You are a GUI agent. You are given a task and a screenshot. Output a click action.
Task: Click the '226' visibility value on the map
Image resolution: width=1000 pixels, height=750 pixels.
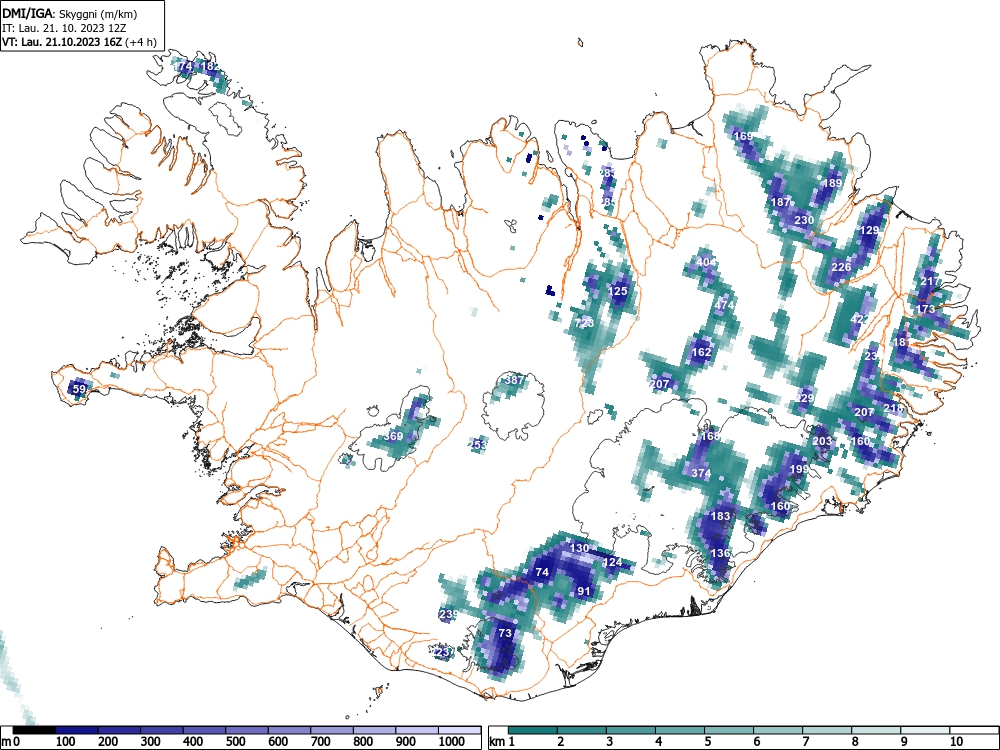pyautogui.click(x=841, y=267)
